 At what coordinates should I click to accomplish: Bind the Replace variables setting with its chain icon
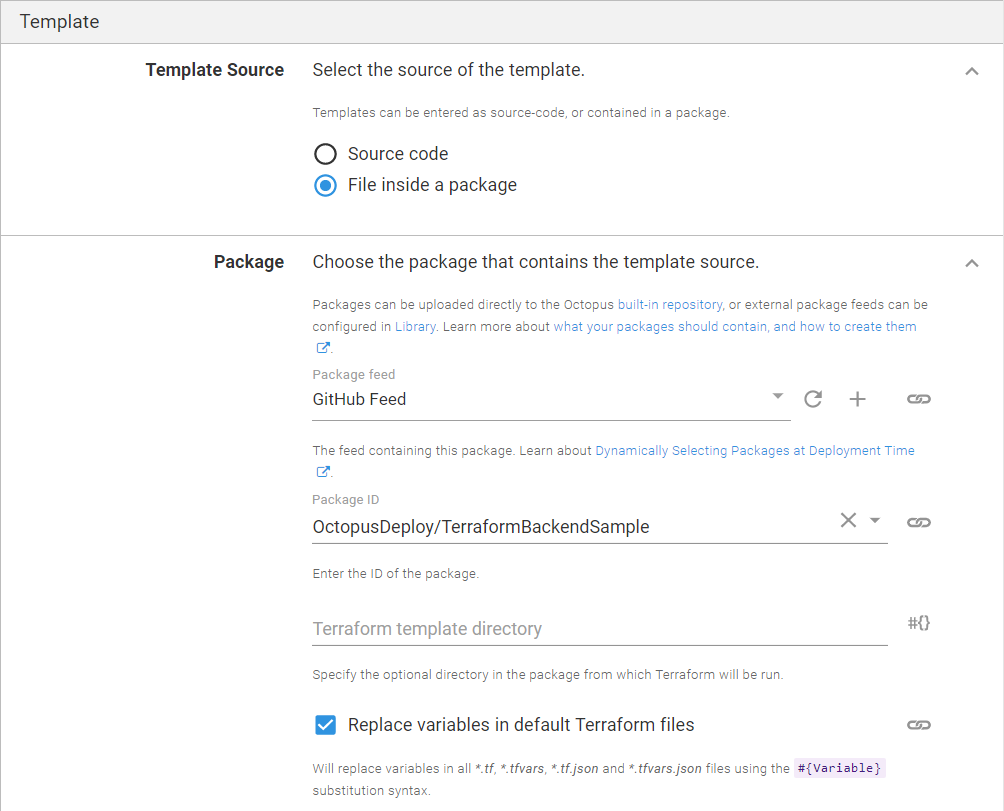pyautogui.click(x=919, y=724)
